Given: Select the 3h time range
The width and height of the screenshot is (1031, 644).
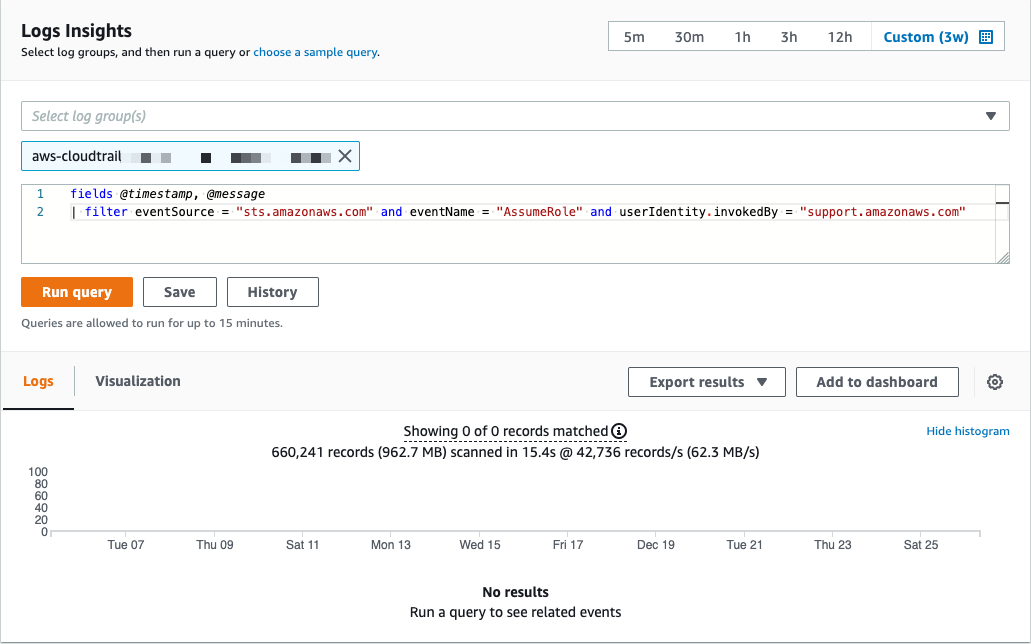Looking at the screenshot, I should click(789, 37).
